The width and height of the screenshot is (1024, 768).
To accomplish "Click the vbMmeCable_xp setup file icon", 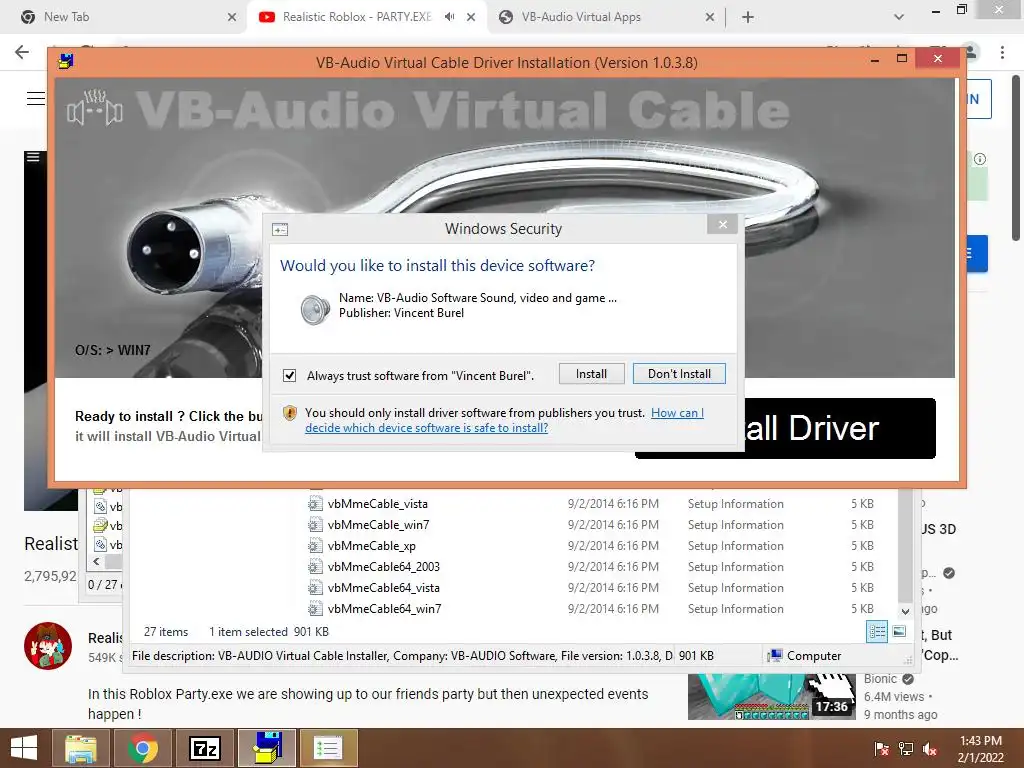I will tap(315, 545).
